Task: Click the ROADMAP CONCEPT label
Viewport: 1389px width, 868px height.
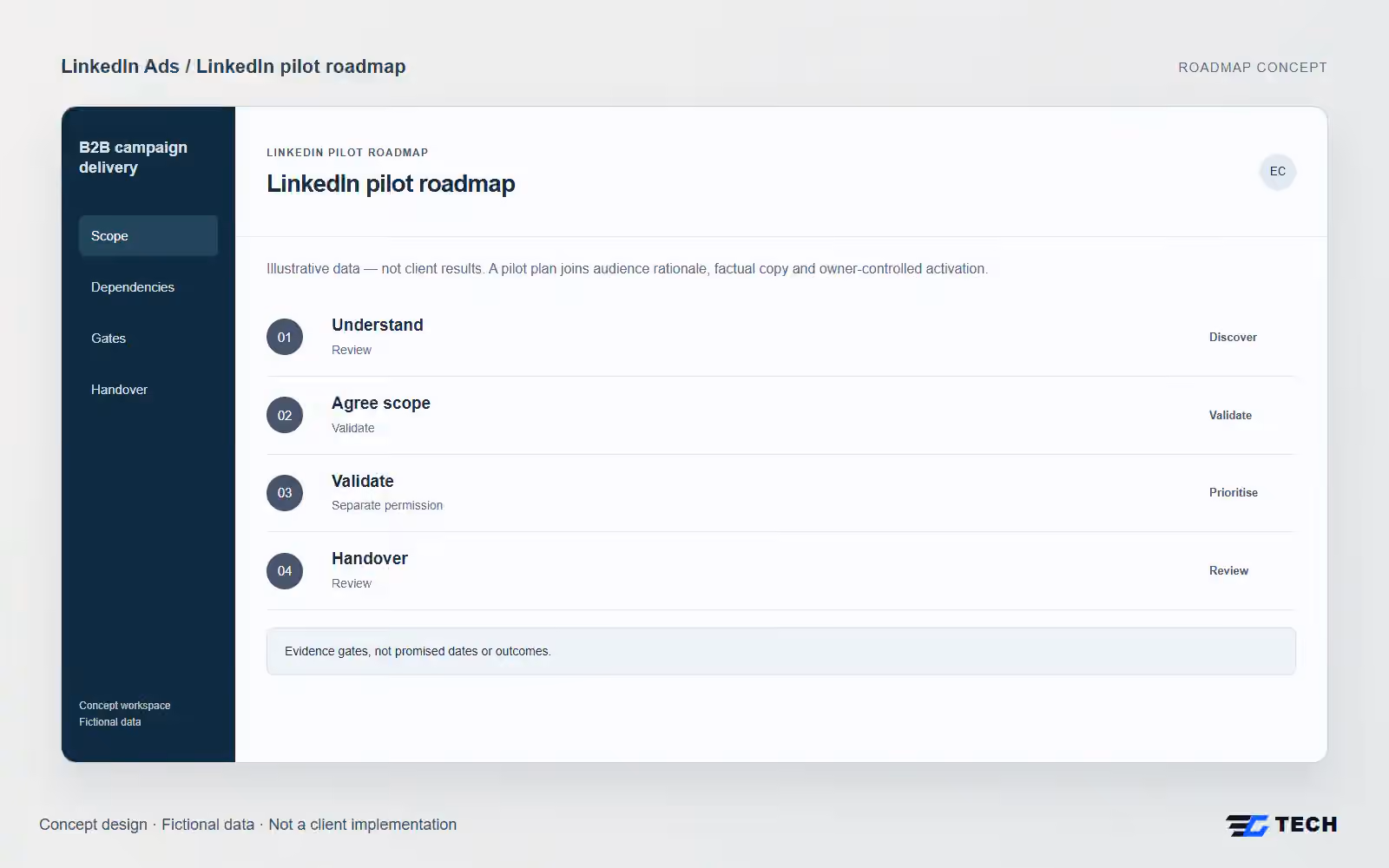Action: pos(1253,68)
